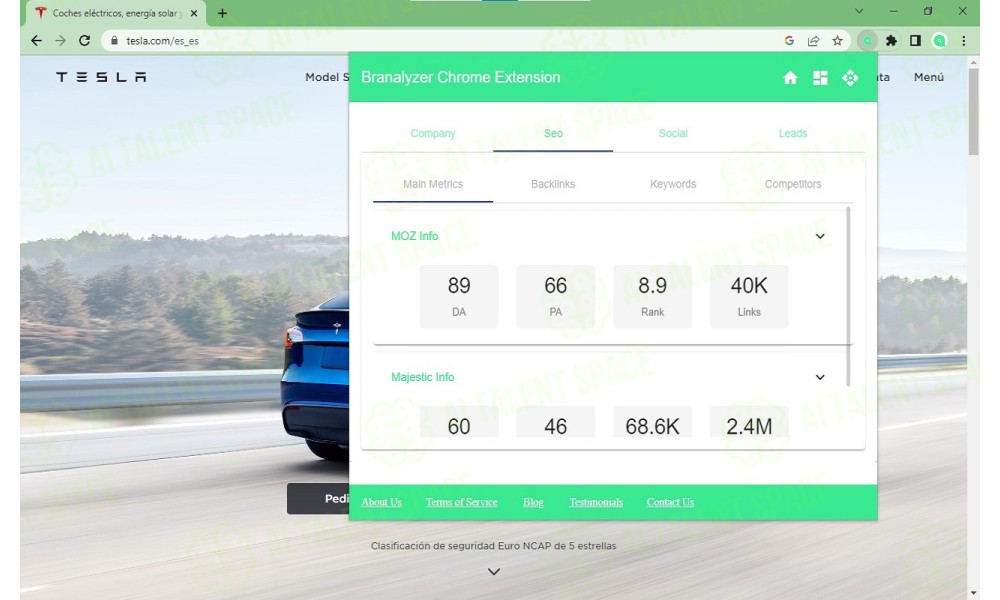Click the 66 PA metric card

(555, 296)
